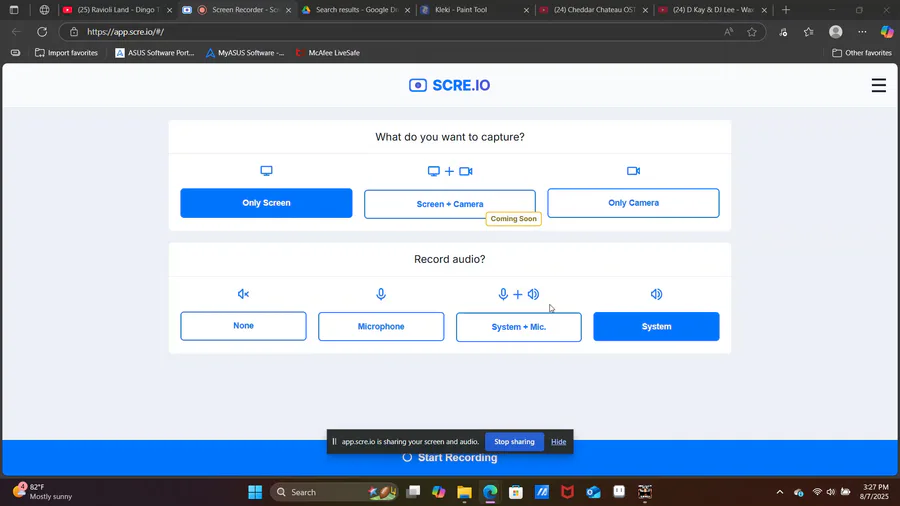The height and width of the screenshot is (506, 900).
Task: Open the ASUS Software Portal bookmark
Action: (x=154, y=53)
